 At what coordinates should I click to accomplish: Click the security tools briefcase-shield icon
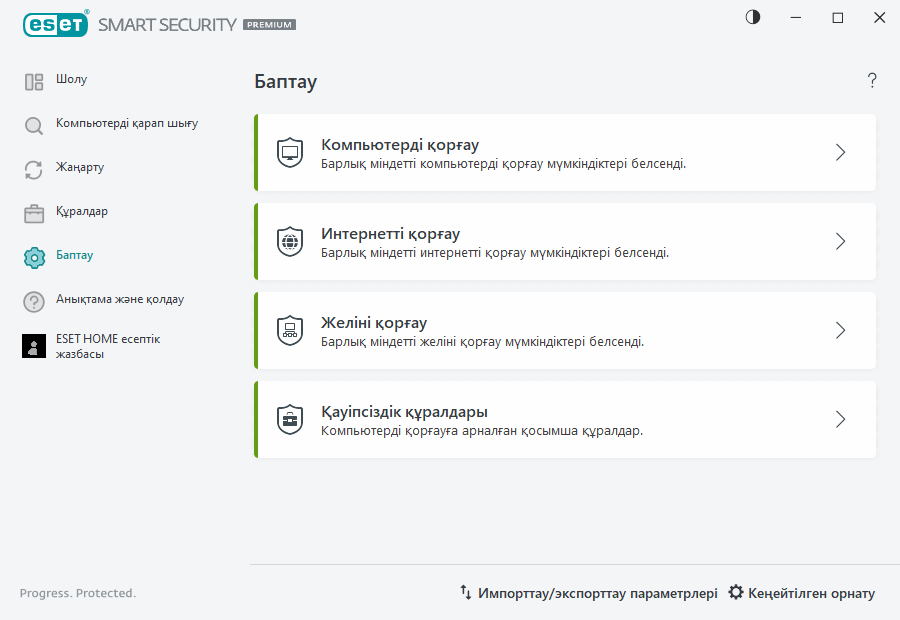[290, 419]
